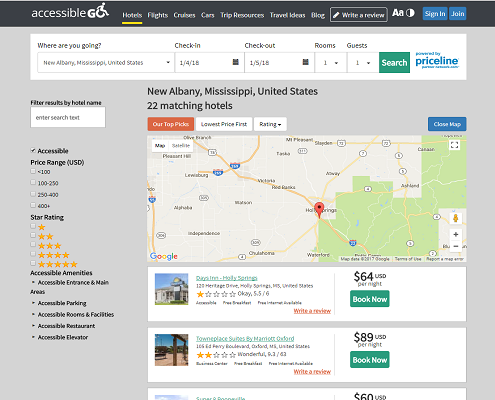Select the four-star rating checkbox

pyautogui.click(x=33, y=254)
